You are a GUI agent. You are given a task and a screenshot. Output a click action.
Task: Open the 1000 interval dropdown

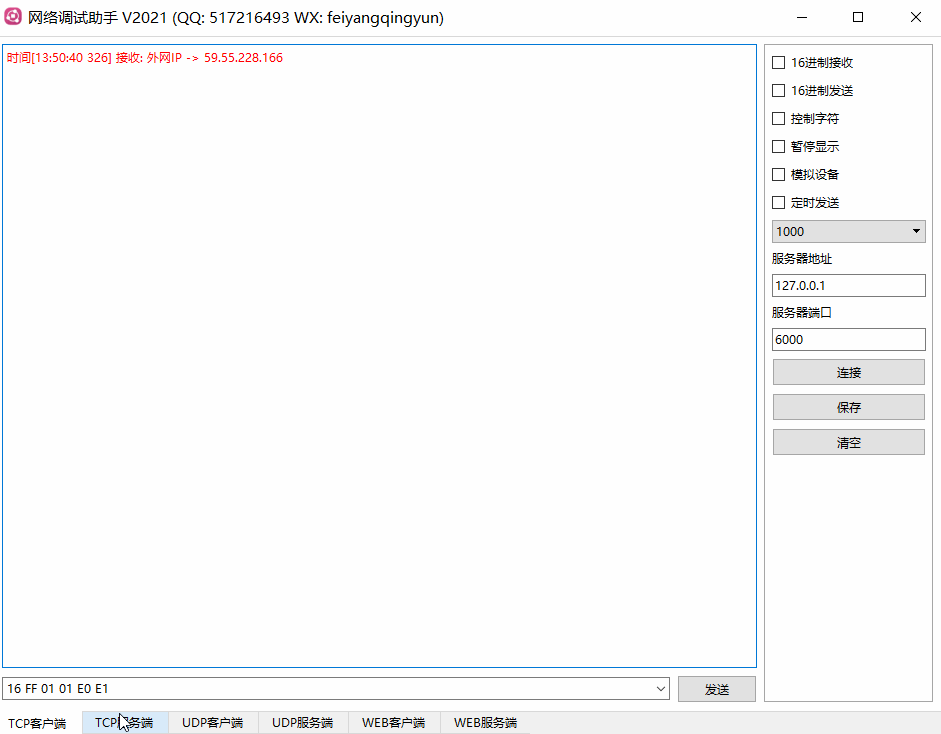(848, 231)
